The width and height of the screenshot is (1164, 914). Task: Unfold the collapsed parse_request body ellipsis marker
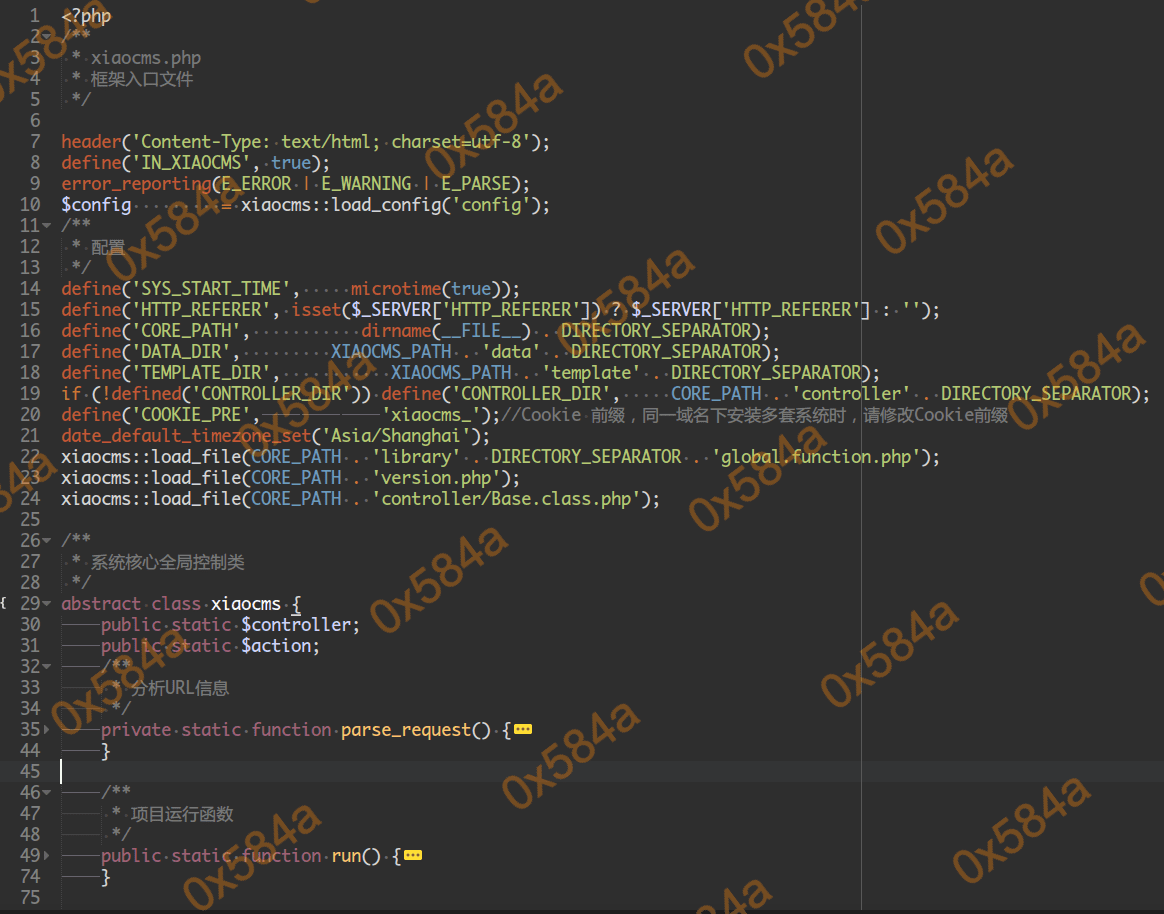pos(522,730)
